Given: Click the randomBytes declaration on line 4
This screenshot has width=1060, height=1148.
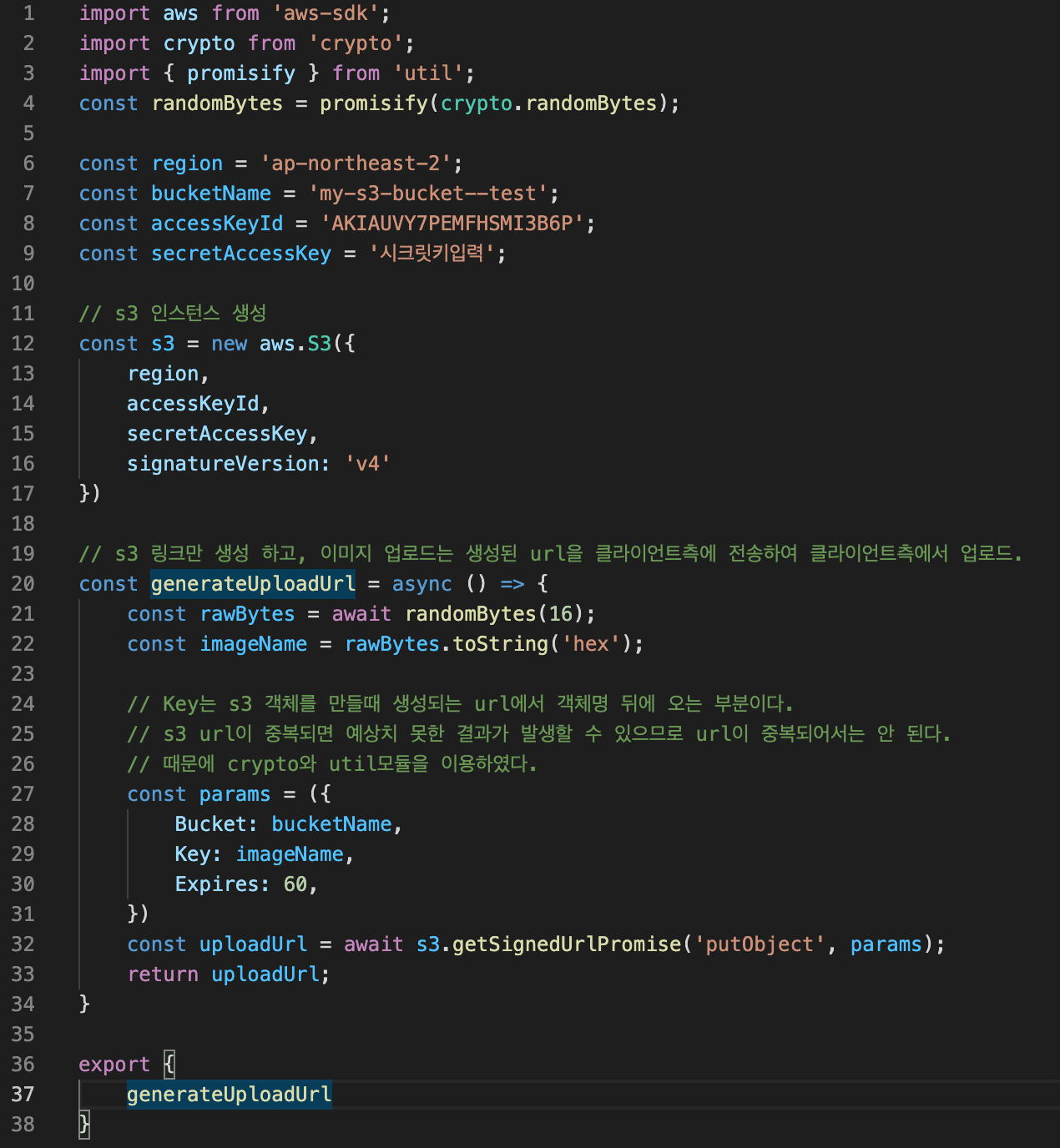Looking at the screenshot, I should pos(217,103).
